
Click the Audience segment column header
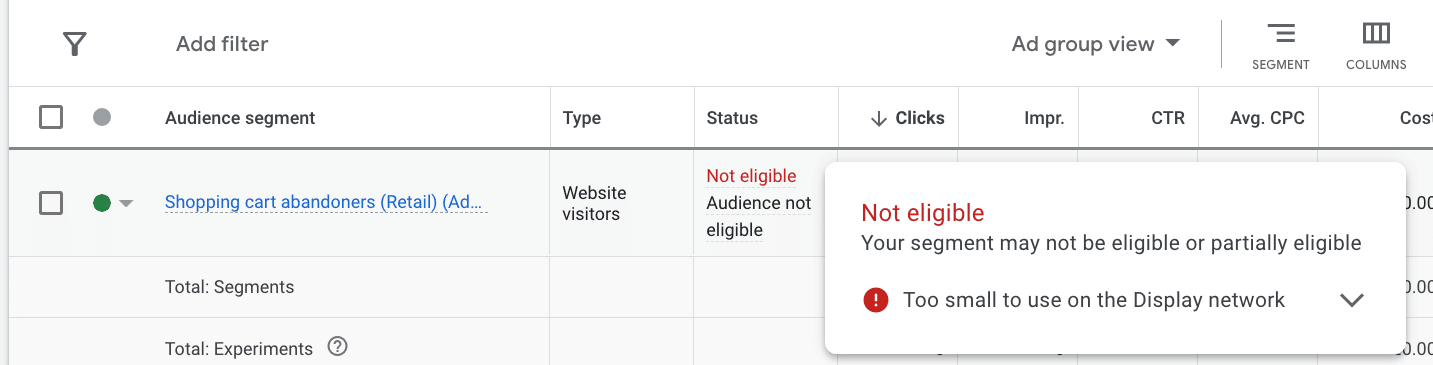(240, 118)
